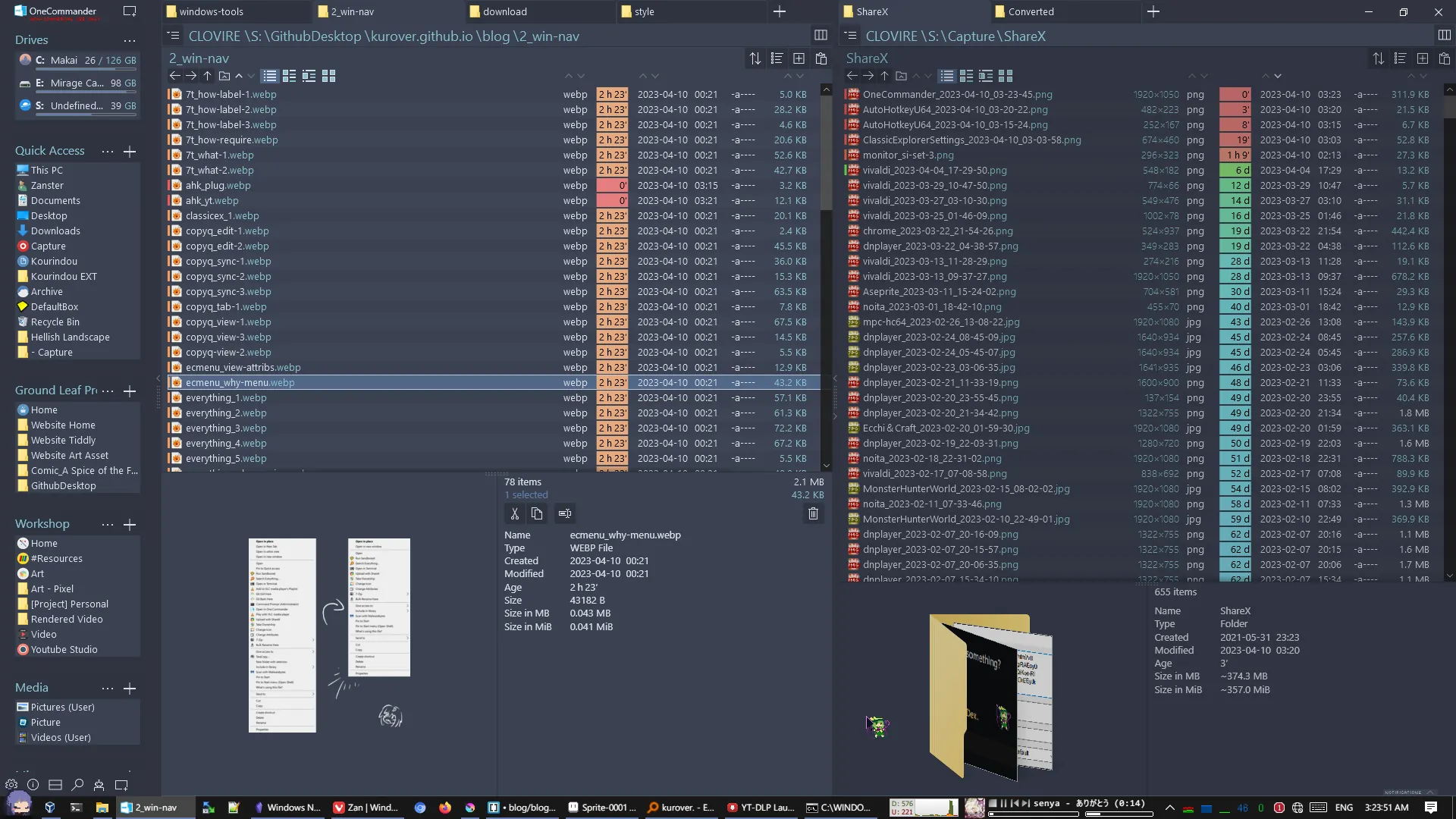Switch to the style tab
This screenshot has height=819, width=1456.
coord(691,11)
